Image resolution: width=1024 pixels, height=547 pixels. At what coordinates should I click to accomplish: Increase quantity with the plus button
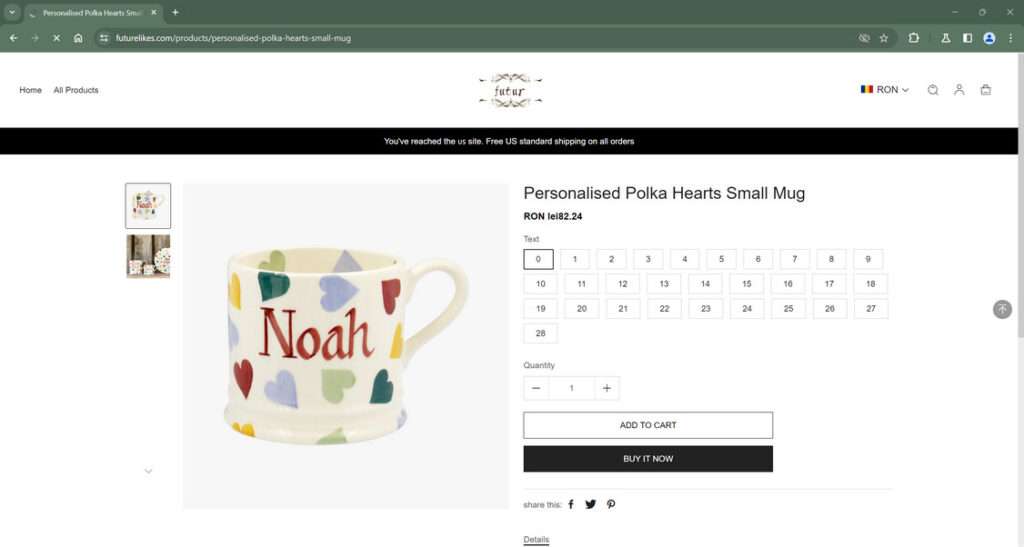(x=606, y=388)
